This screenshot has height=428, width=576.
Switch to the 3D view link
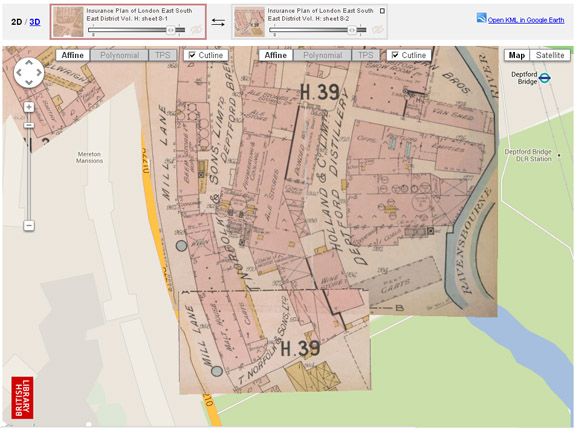pyautogui.click(x=35, y=22)
